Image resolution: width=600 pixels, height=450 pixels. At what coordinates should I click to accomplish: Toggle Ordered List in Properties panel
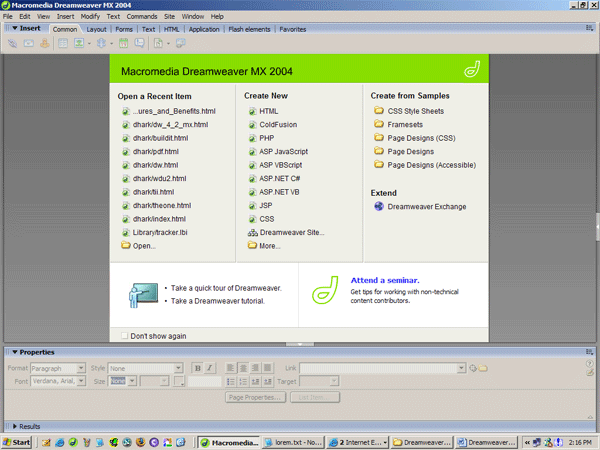(243, 382)
